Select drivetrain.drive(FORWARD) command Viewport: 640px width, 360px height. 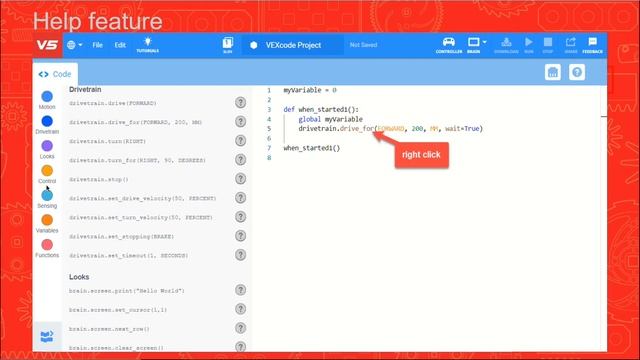pyautogui.click(x=113, y=103)
